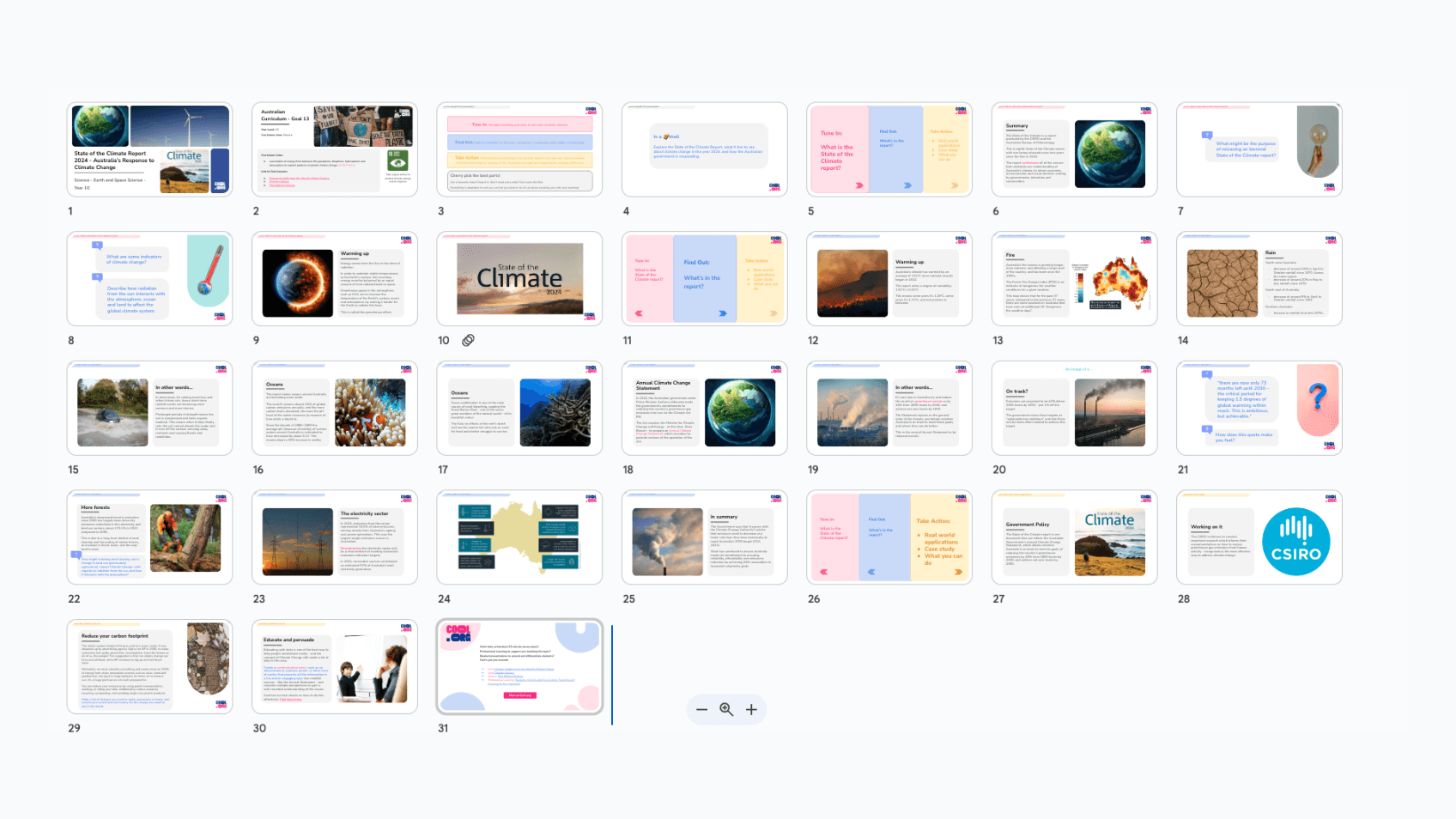The height and width of the screenshot is (819, 1456).
Task: Select slide 12 Warming up bushfire thumbnail
Action: pyautogui.click(x=889, y=279)
